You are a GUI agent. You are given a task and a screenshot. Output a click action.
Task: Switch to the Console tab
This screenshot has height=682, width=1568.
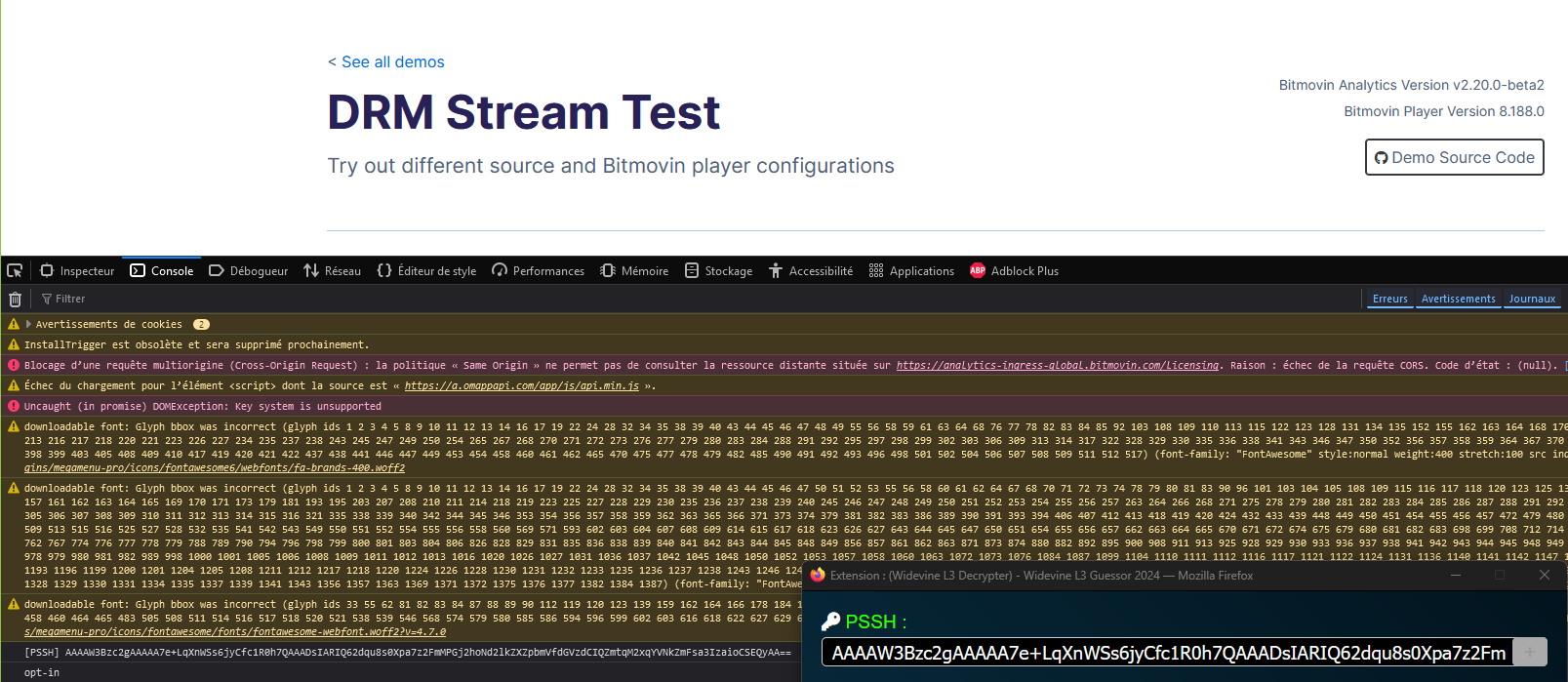pos(162,270)
